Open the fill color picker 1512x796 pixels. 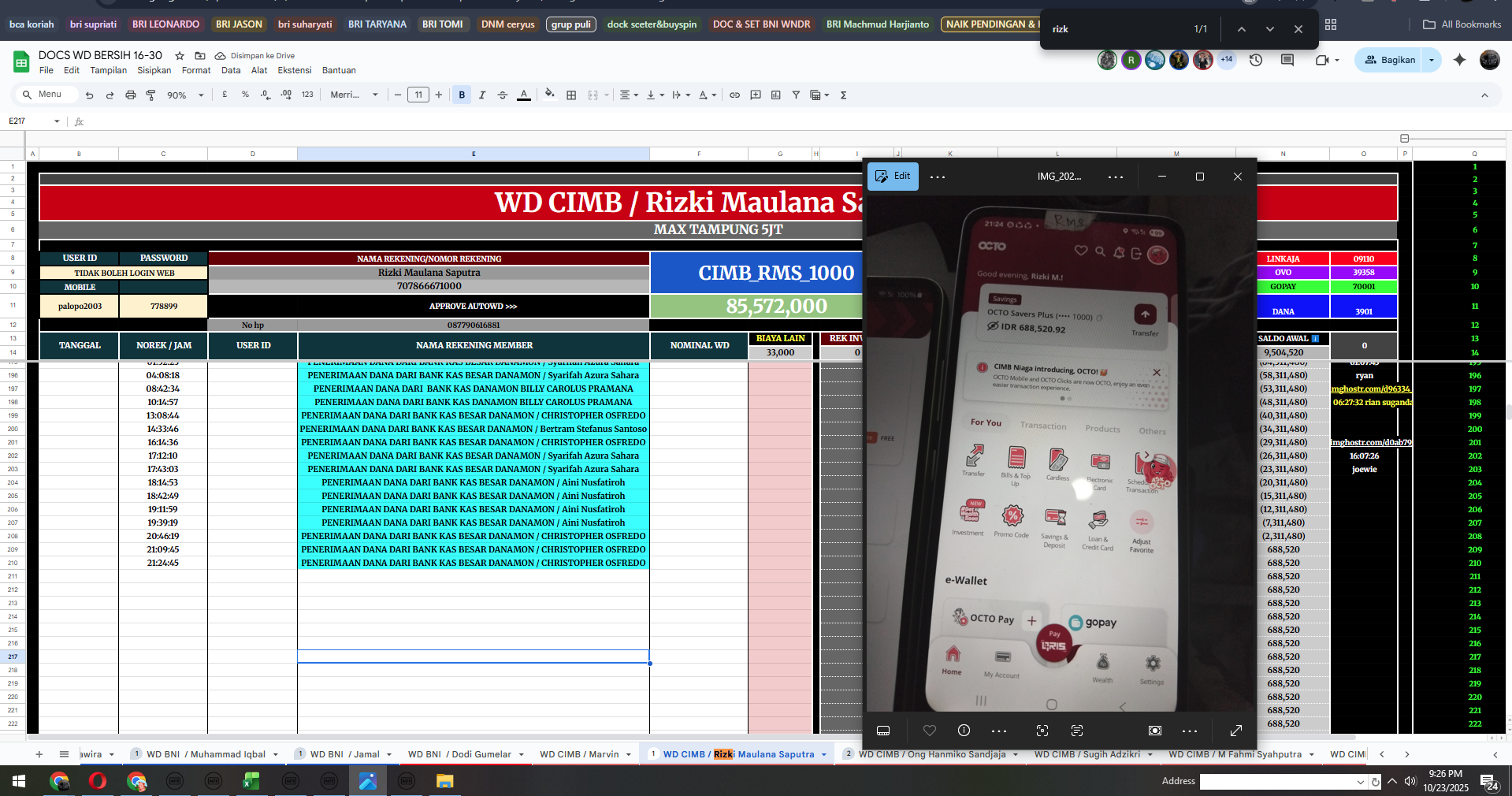(x=550, y=95)
